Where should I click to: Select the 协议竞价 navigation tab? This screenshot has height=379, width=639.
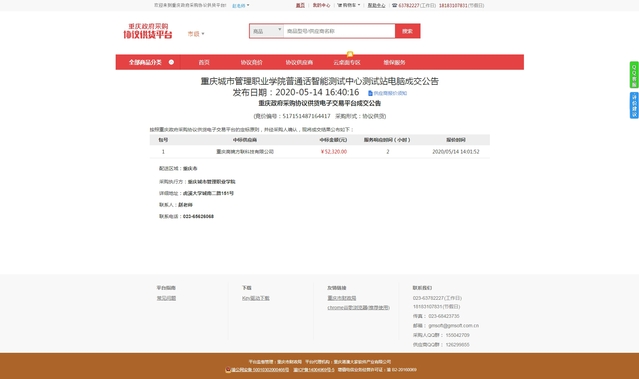251,62
